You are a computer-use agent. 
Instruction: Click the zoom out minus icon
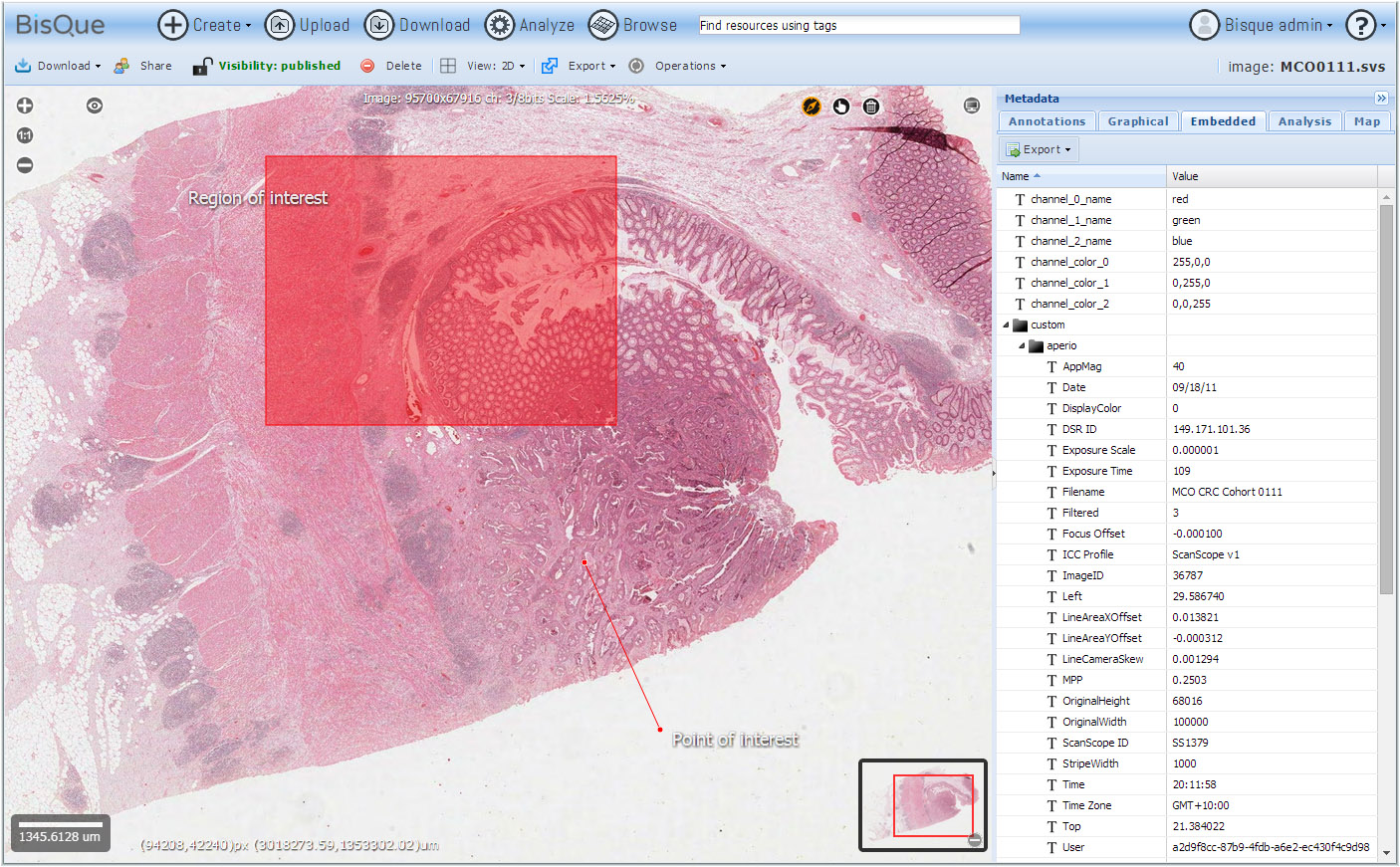25,165
